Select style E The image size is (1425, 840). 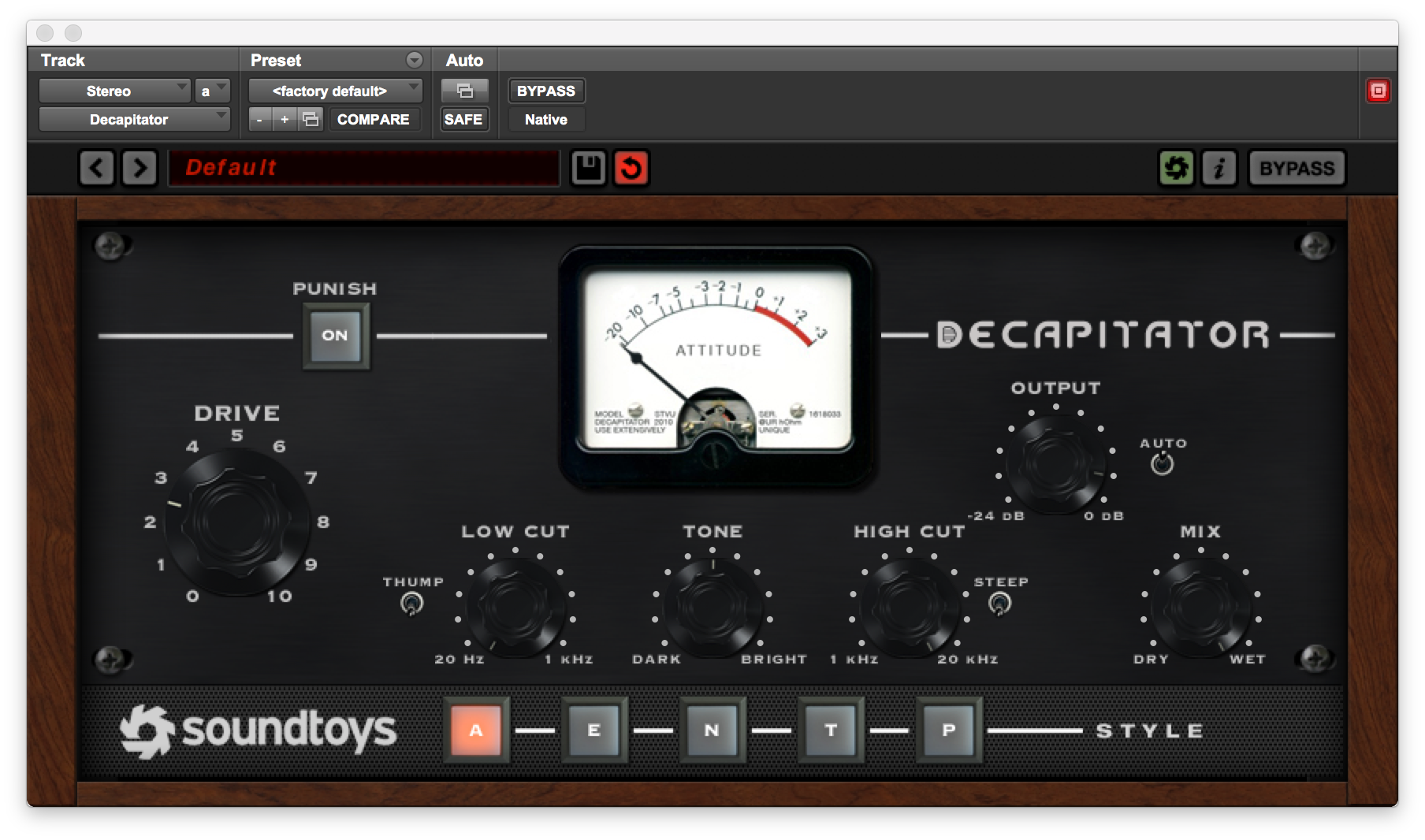pyautogui.click(x=594, y=730)
